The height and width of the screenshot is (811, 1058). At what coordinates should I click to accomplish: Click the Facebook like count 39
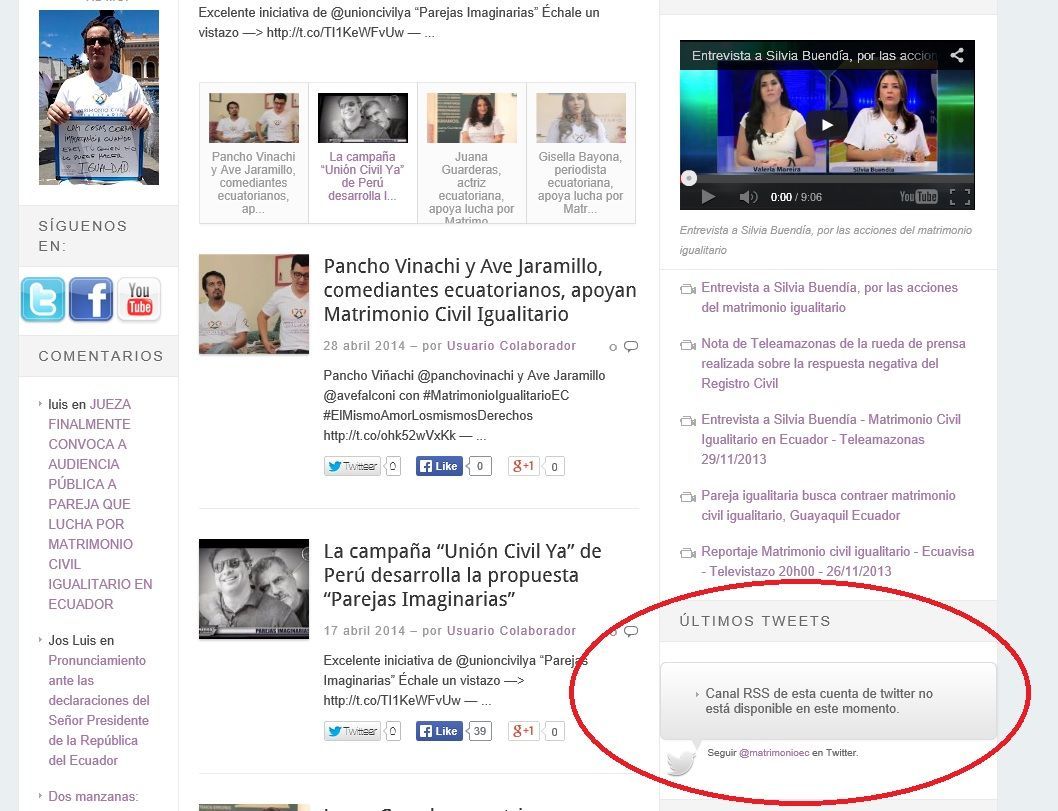coord(480,731)
